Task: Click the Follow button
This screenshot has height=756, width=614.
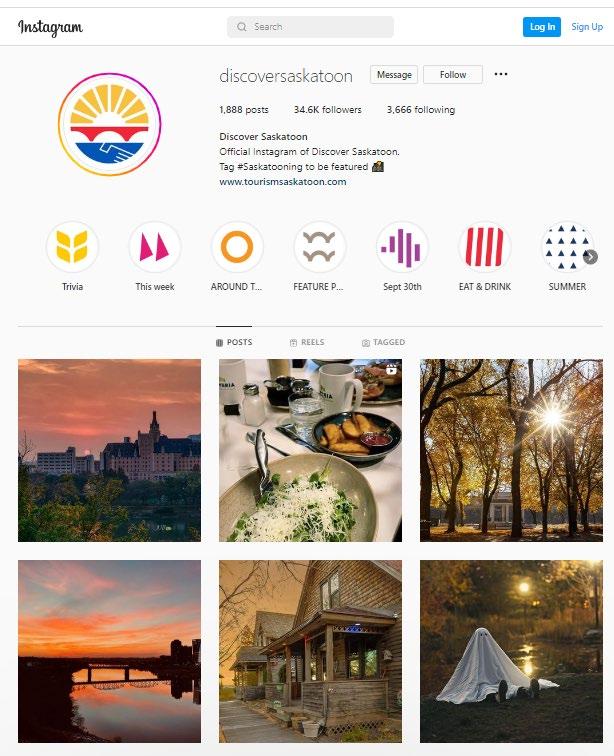Action: coord(453,75)
